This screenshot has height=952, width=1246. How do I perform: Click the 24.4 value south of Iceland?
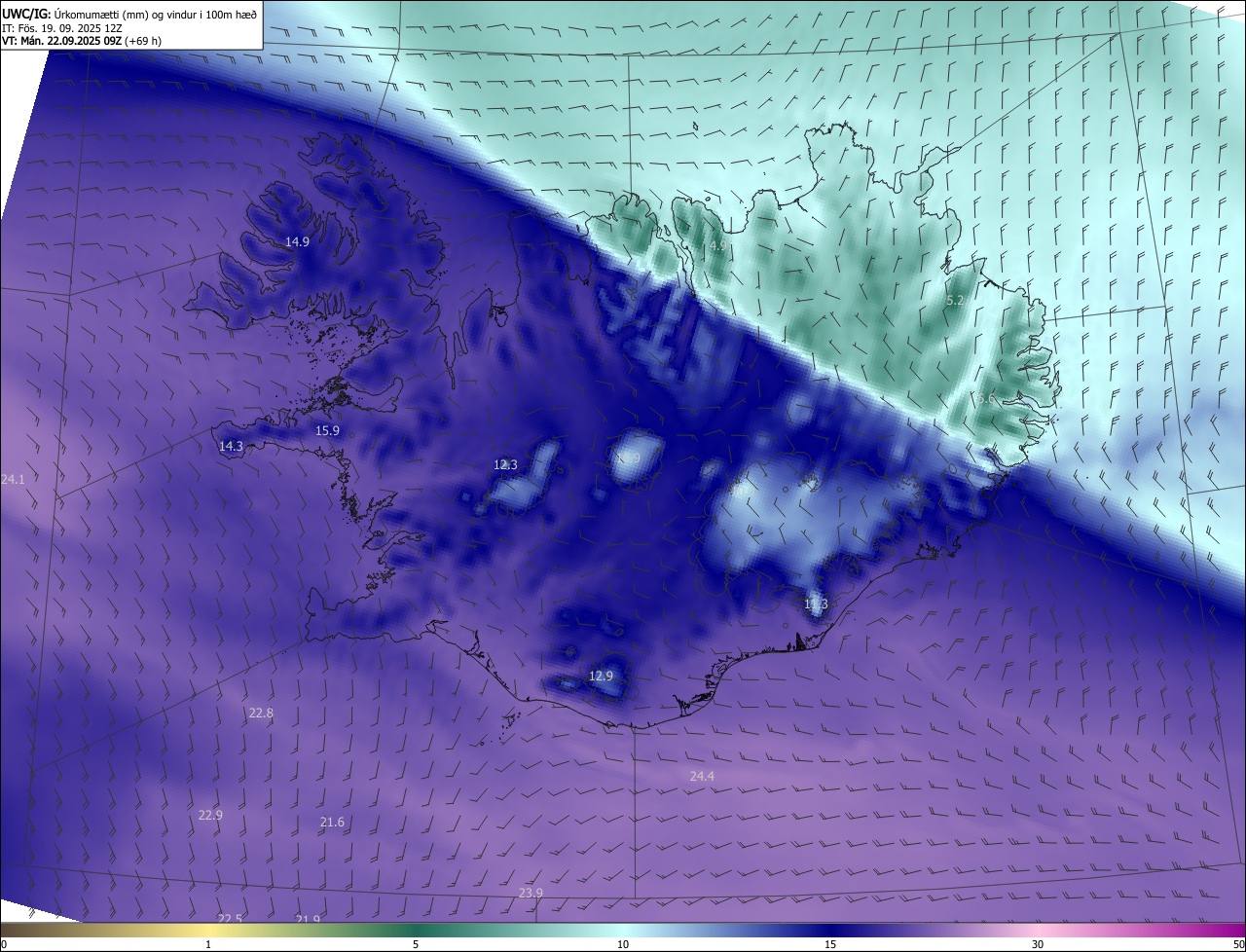pyautogui.click(x=702, y=776)
